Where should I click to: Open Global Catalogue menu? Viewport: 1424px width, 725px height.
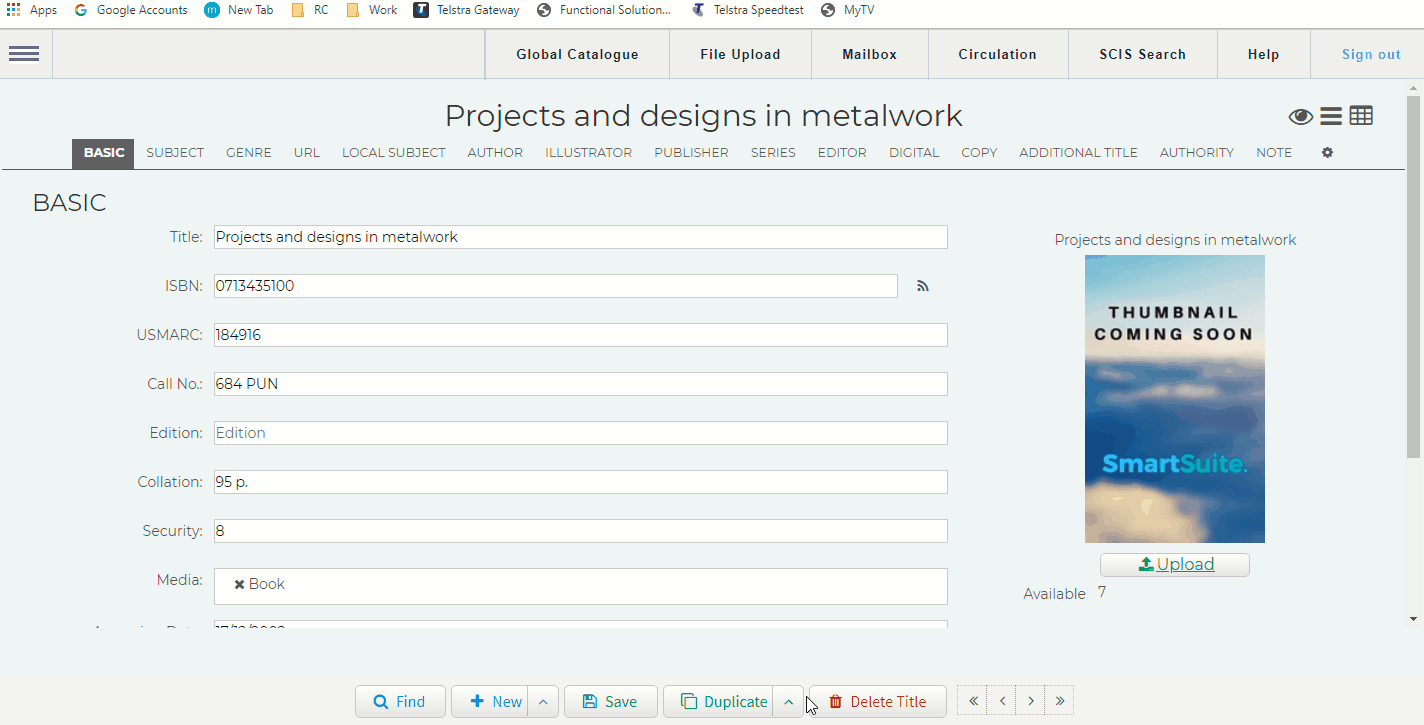(577, 55)
